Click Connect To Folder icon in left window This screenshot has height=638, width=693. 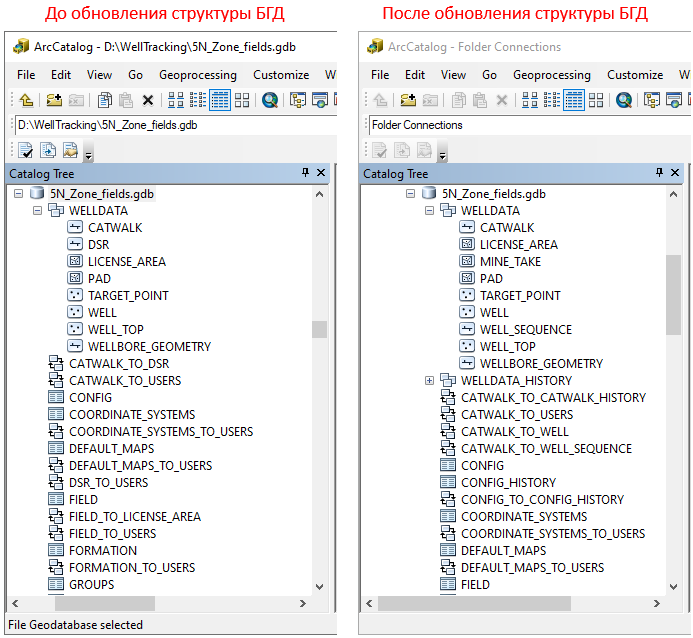[x=54, y=100]
